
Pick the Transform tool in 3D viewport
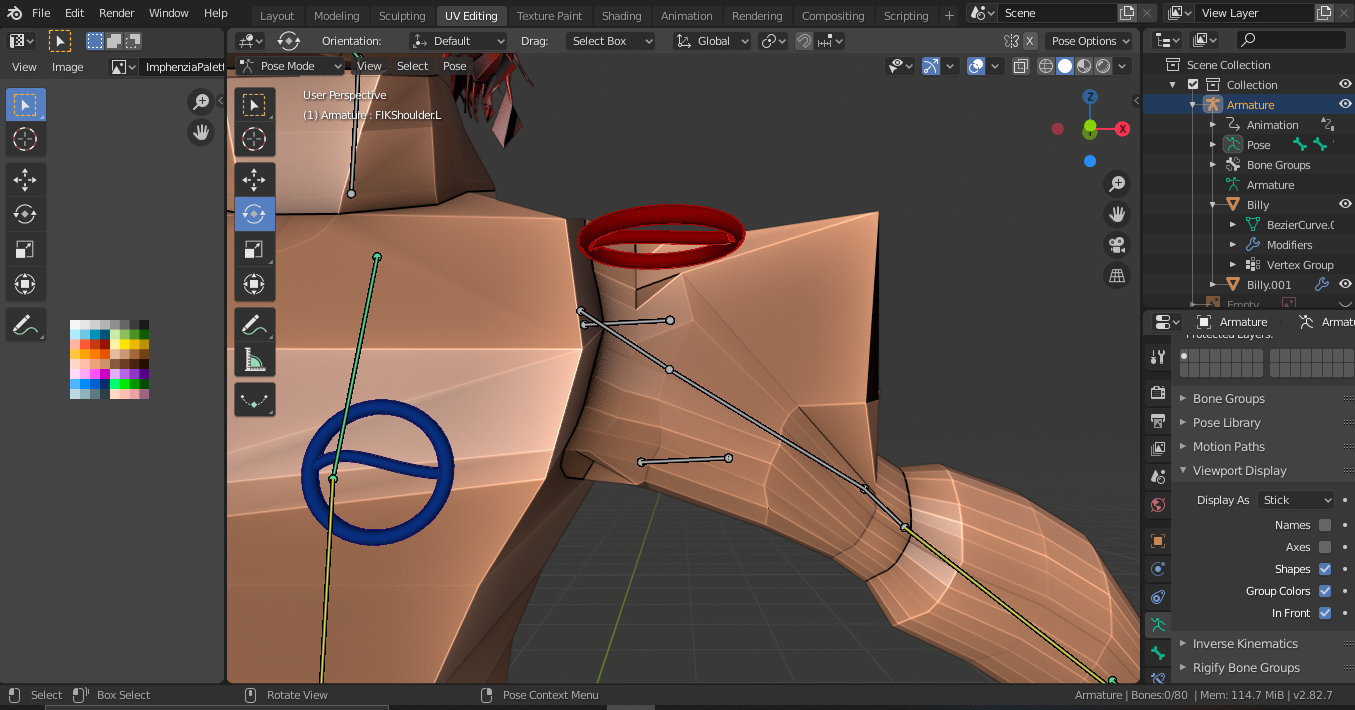(254, 284)
